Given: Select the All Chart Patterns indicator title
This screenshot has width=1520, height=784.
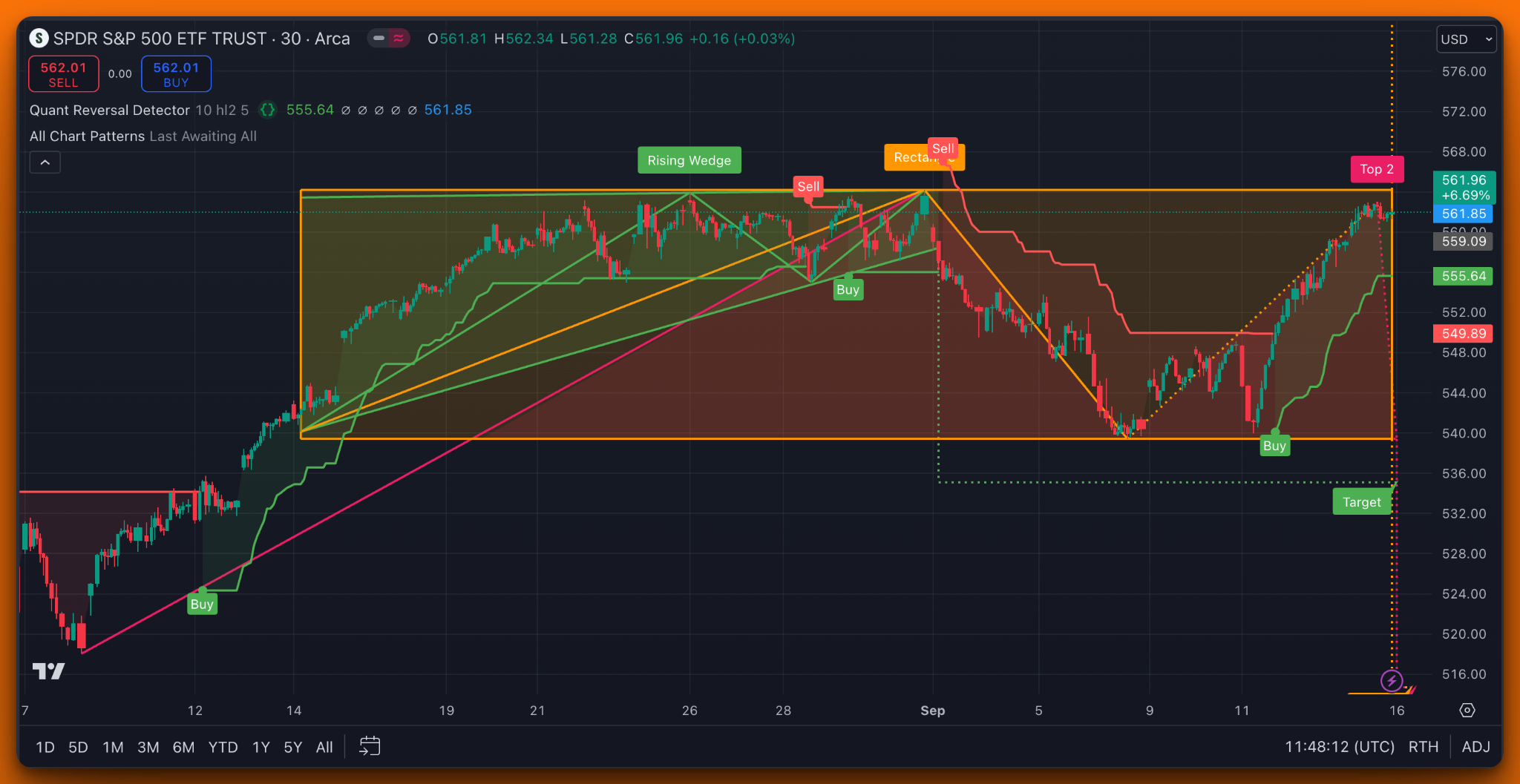Looking at the screenshot, I should tap(87, 136).
